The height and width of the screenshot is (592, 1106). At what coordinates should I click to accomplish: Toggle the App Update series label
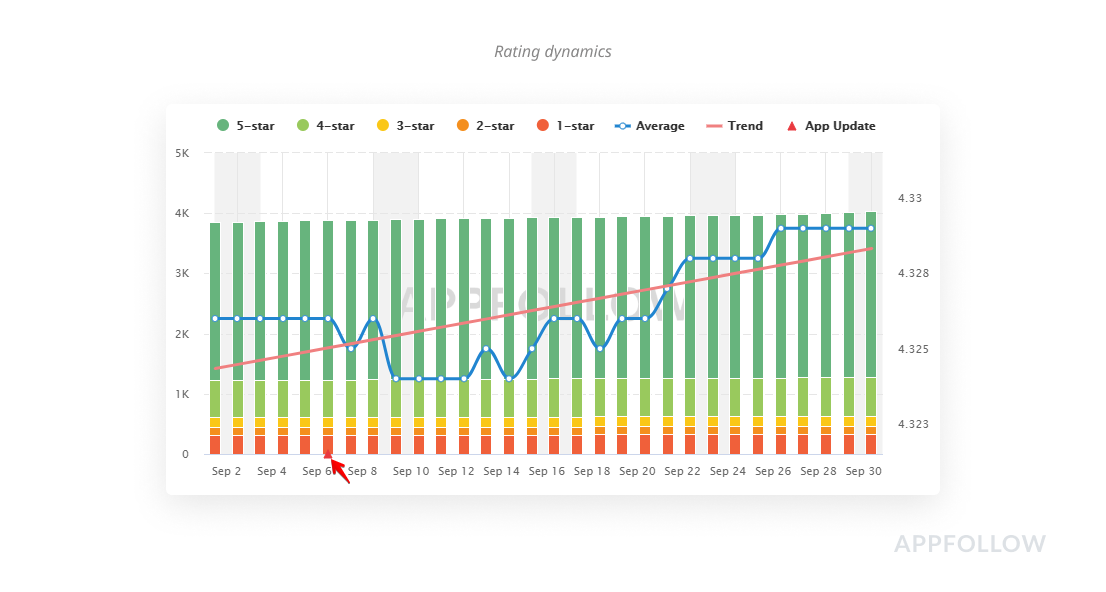(x=840, y=126)
